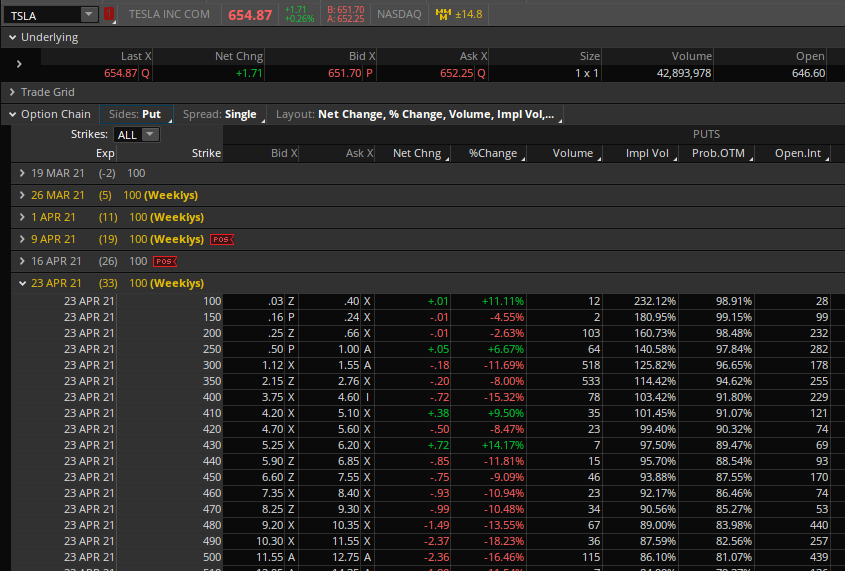
Task: Click the TSLA symbol input field
Action: click(43, 15)
